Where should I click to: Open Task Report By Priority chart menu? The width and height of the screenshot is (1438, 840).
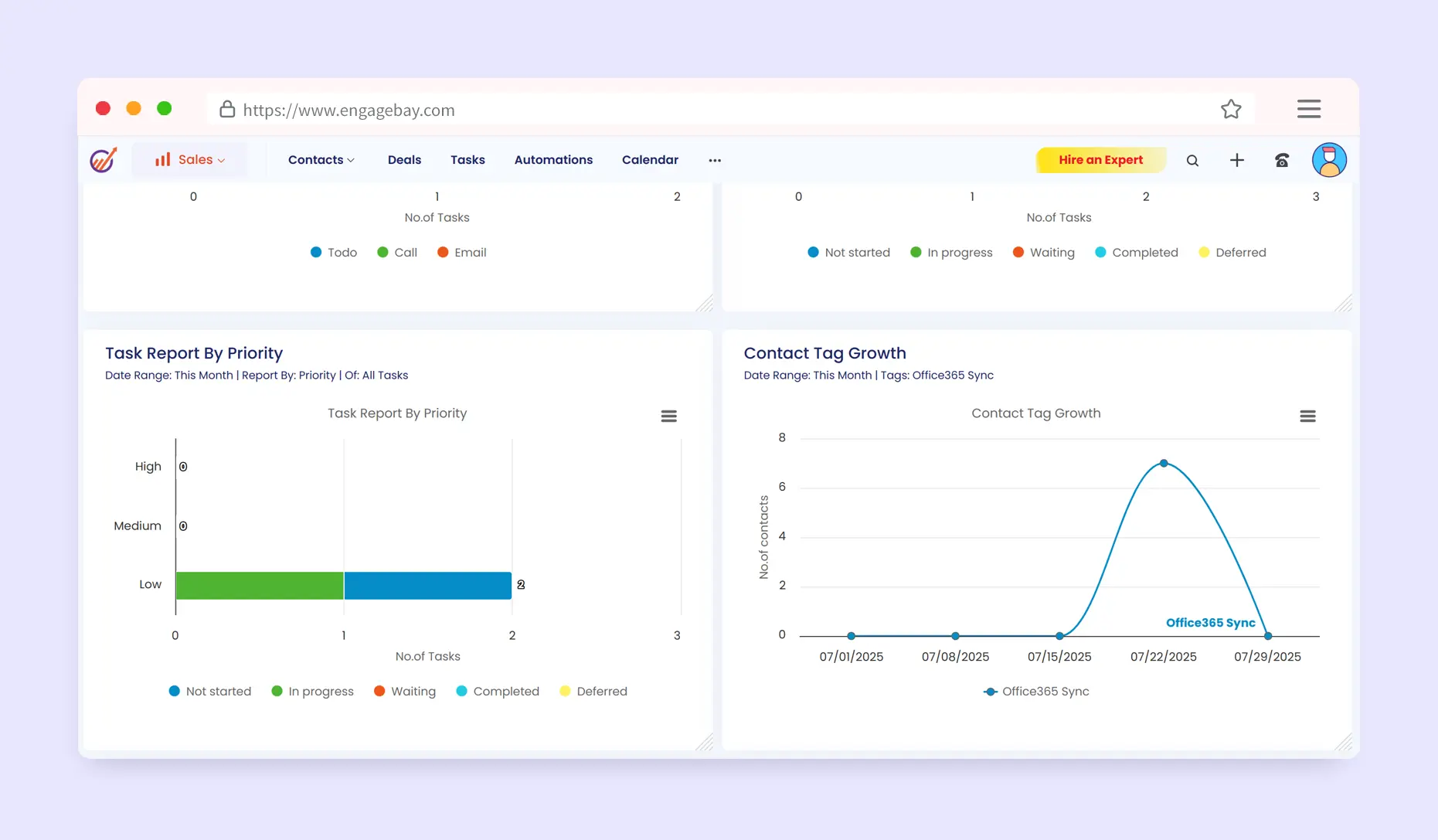[x=668, y=417]
